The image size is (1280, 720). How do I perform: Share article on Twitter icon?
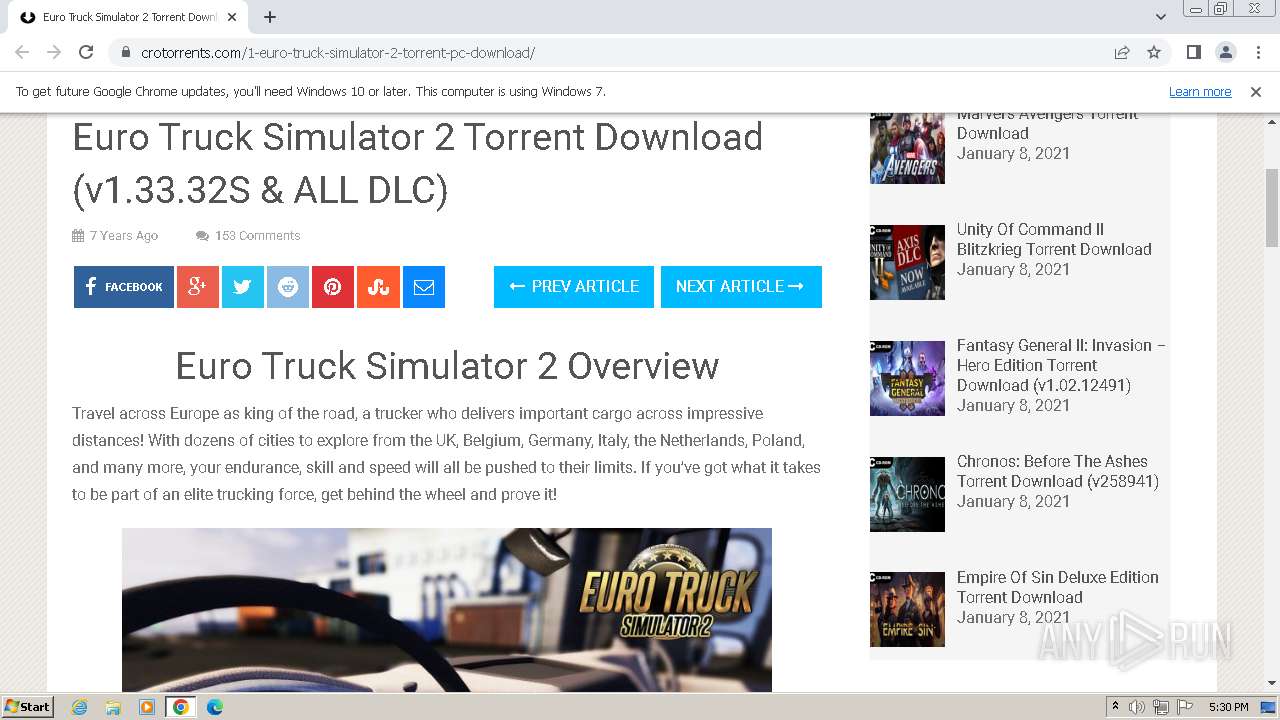[243, 287]
